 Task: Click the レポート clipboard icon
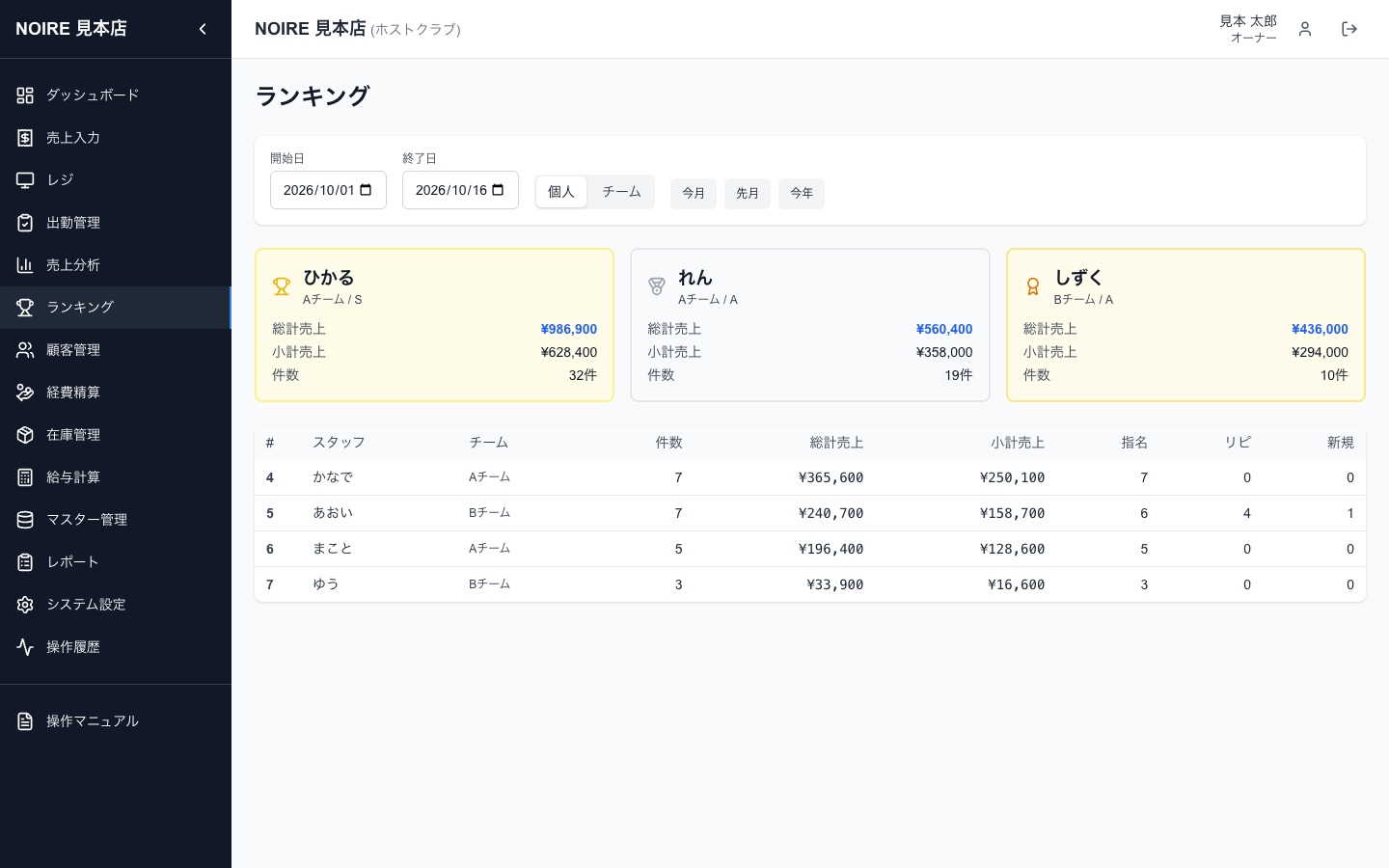25,562
